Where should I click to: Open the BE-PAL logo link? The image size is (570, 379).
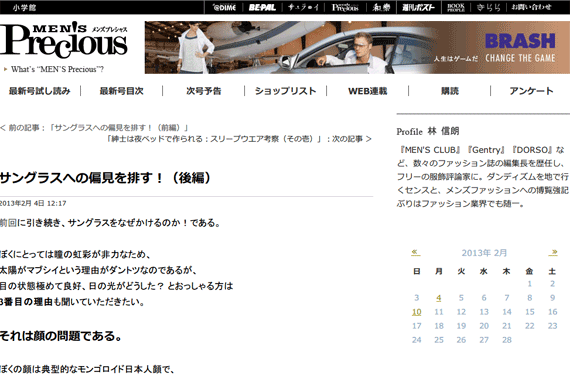(262, 7)
